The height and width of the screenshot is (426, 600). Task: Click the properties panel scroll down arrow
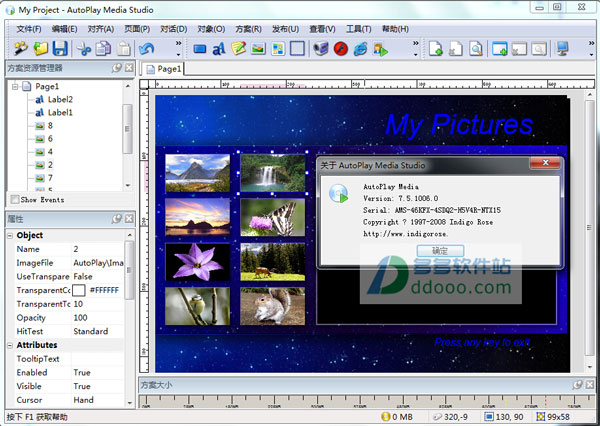coord(130,402)
